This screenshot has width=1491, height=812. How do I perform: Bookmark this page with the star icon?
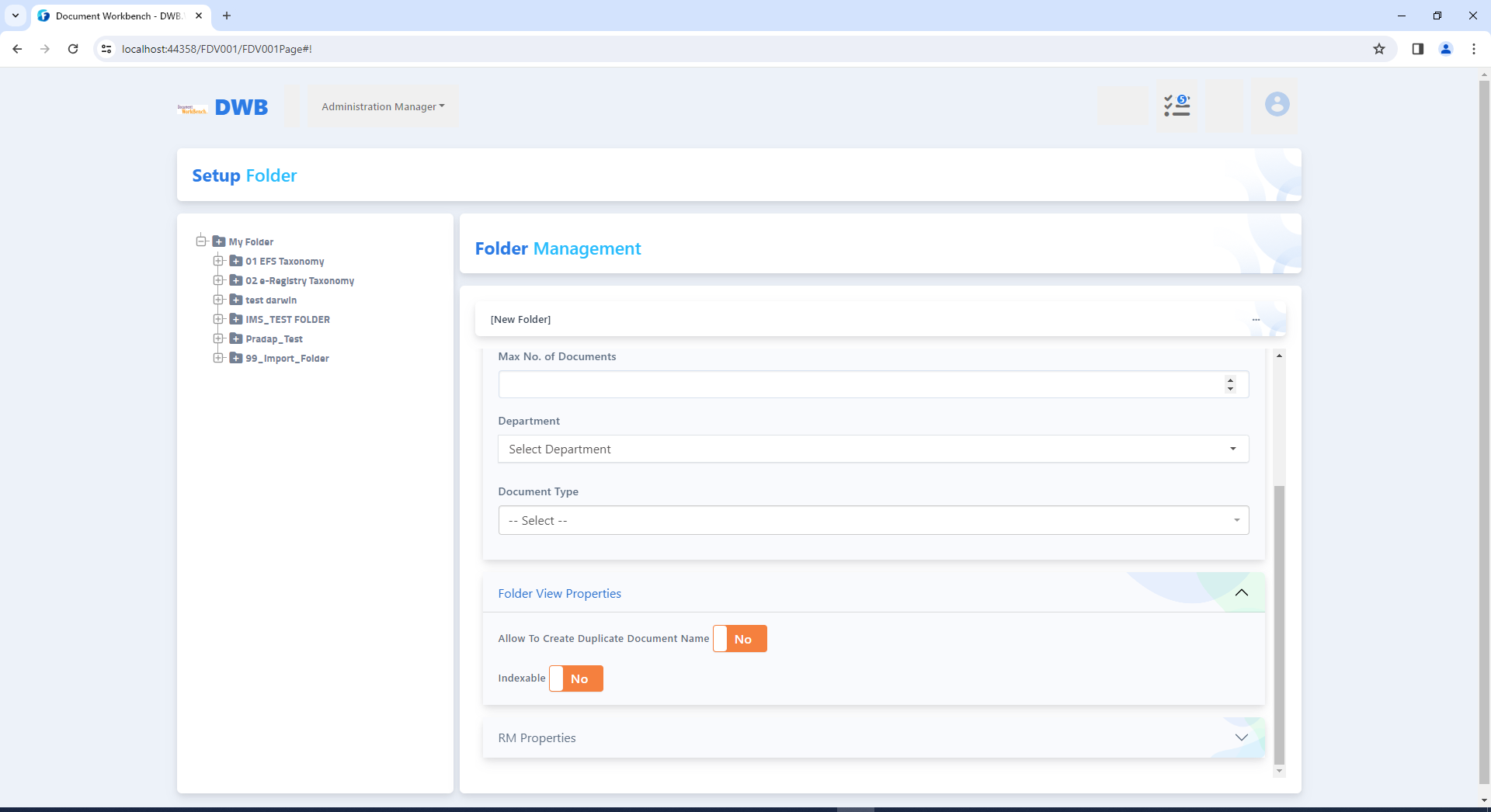coord(1378,49)
